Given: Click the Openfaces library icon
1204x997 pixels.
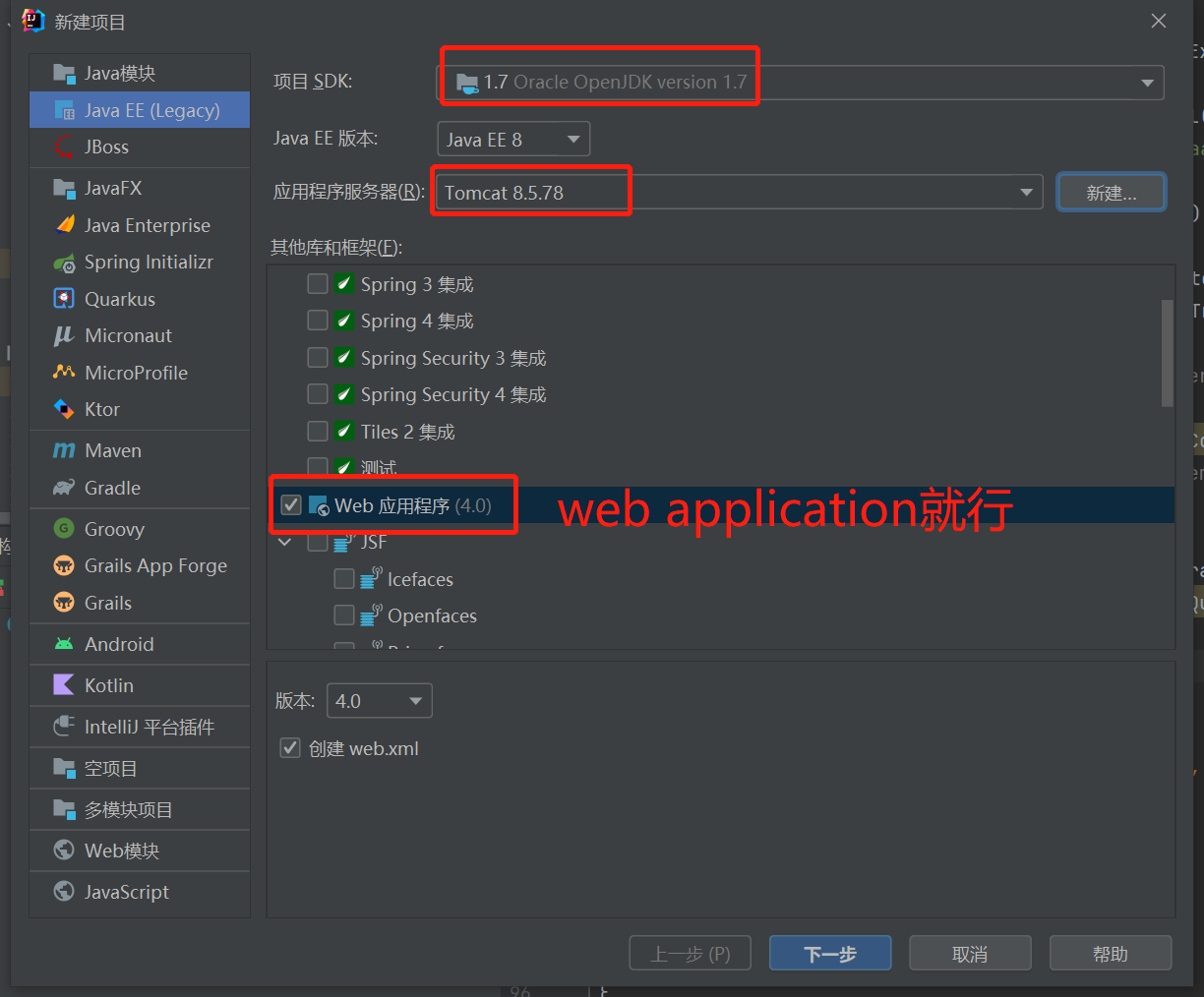Looking at the screenshot, I should point(371,616).
